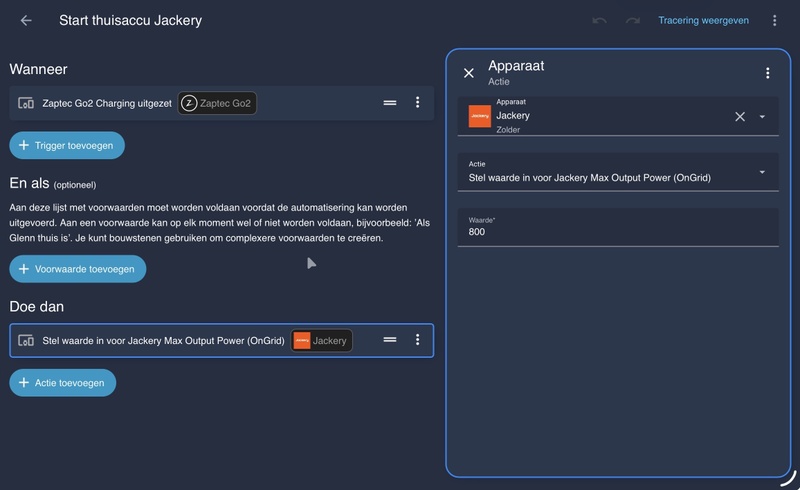
Task: Open the Actie dropdown selector
Action: (x=618, y=172)
